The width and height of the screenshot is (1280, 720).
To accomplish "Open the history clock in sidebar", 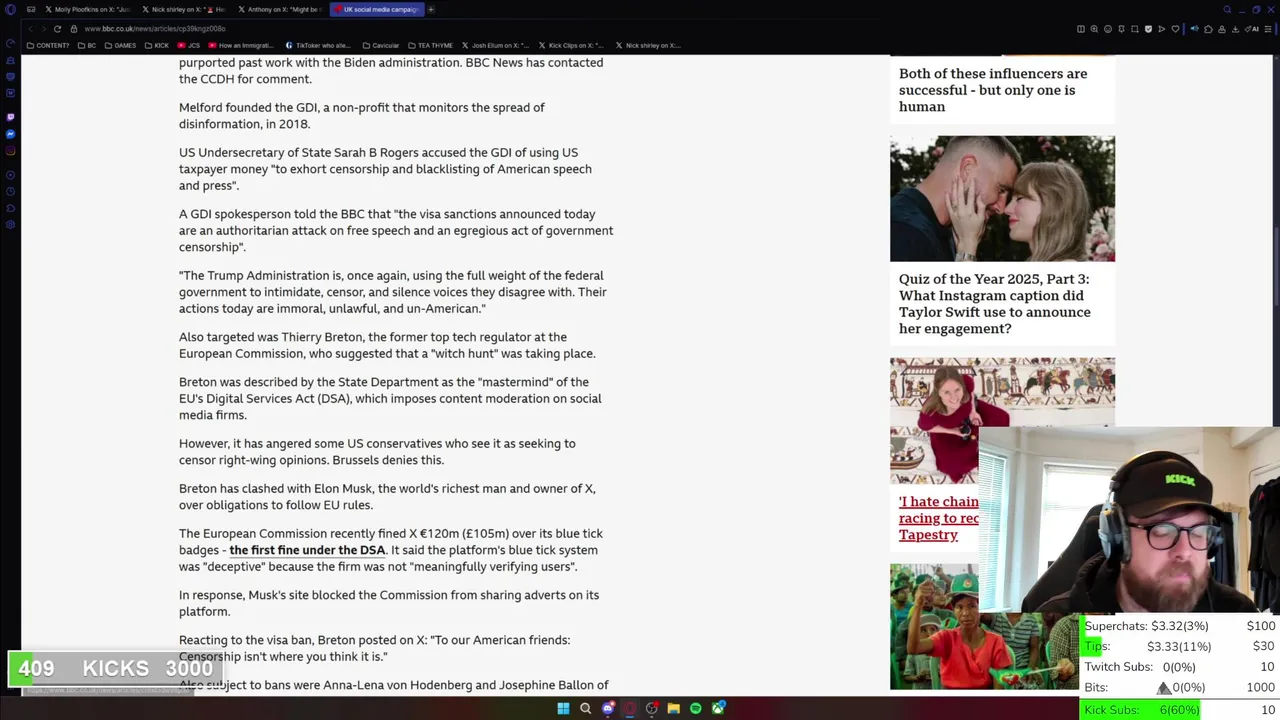I will click(x=11, y=192).
